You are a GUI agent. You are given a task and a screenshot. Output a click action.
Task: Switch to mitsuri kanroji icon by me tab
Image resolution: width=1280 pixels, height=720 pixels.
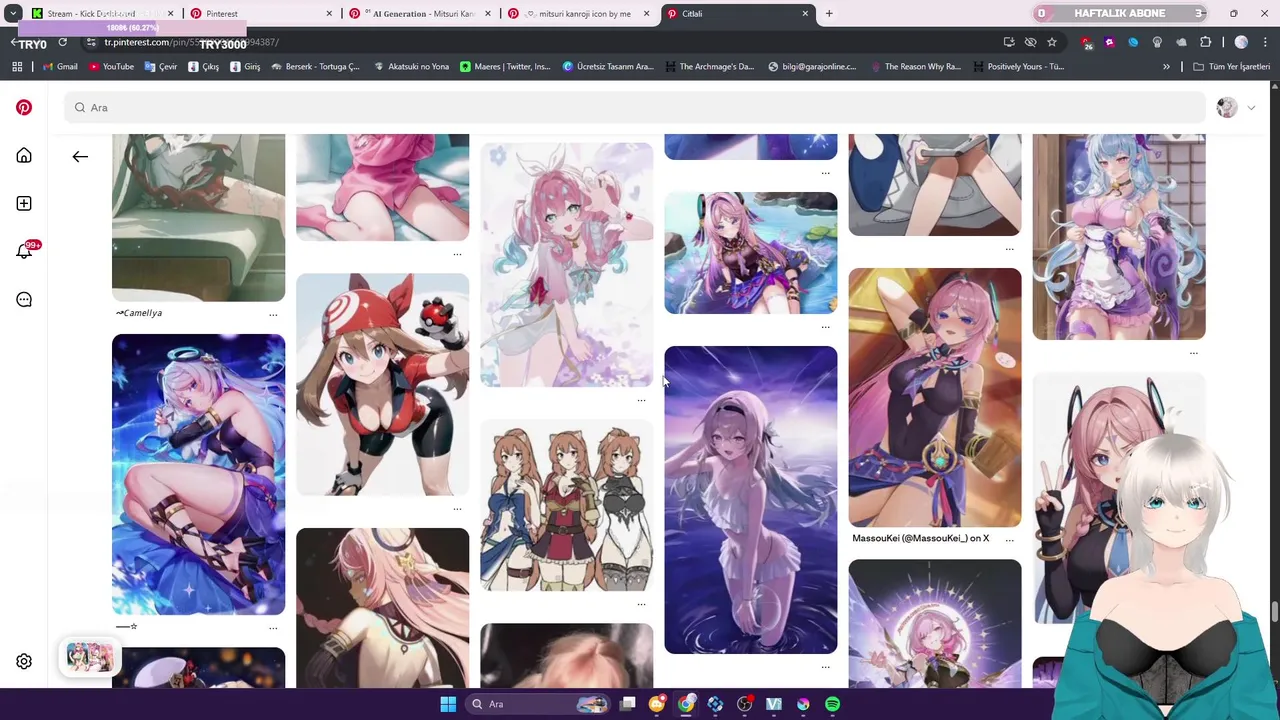point(580,13)
